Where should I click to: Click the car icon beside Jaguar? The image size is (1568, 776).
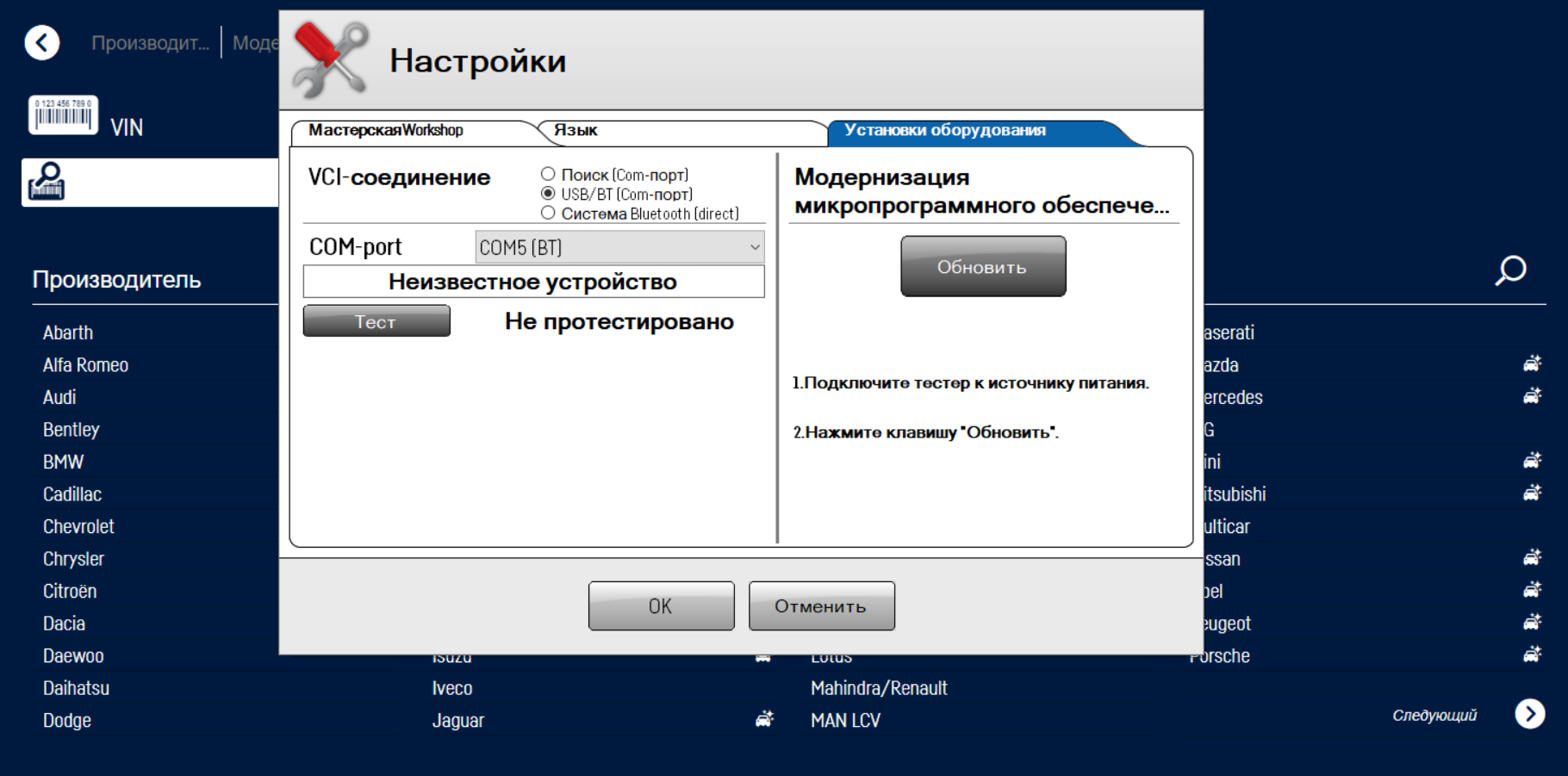764,719
